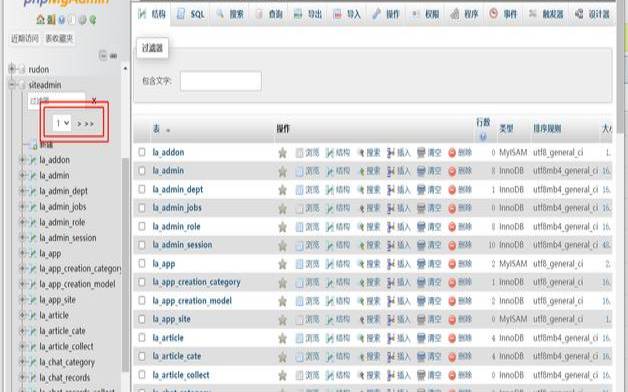
Task: Click the log out icon beside home
Action: point(51,19)
